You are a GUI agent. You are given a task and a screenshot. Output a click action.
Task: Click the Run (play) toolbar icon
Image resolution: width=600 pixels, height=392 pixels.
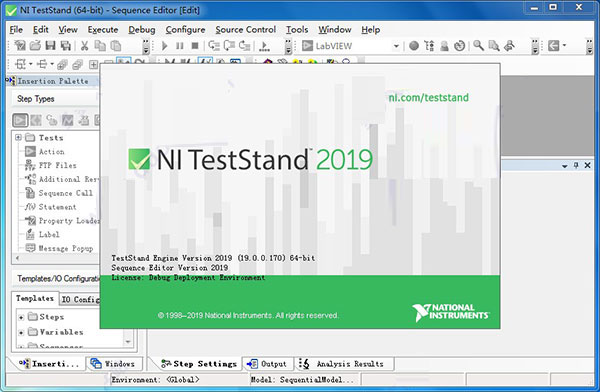pyautogui.click(x=165, y=46)
